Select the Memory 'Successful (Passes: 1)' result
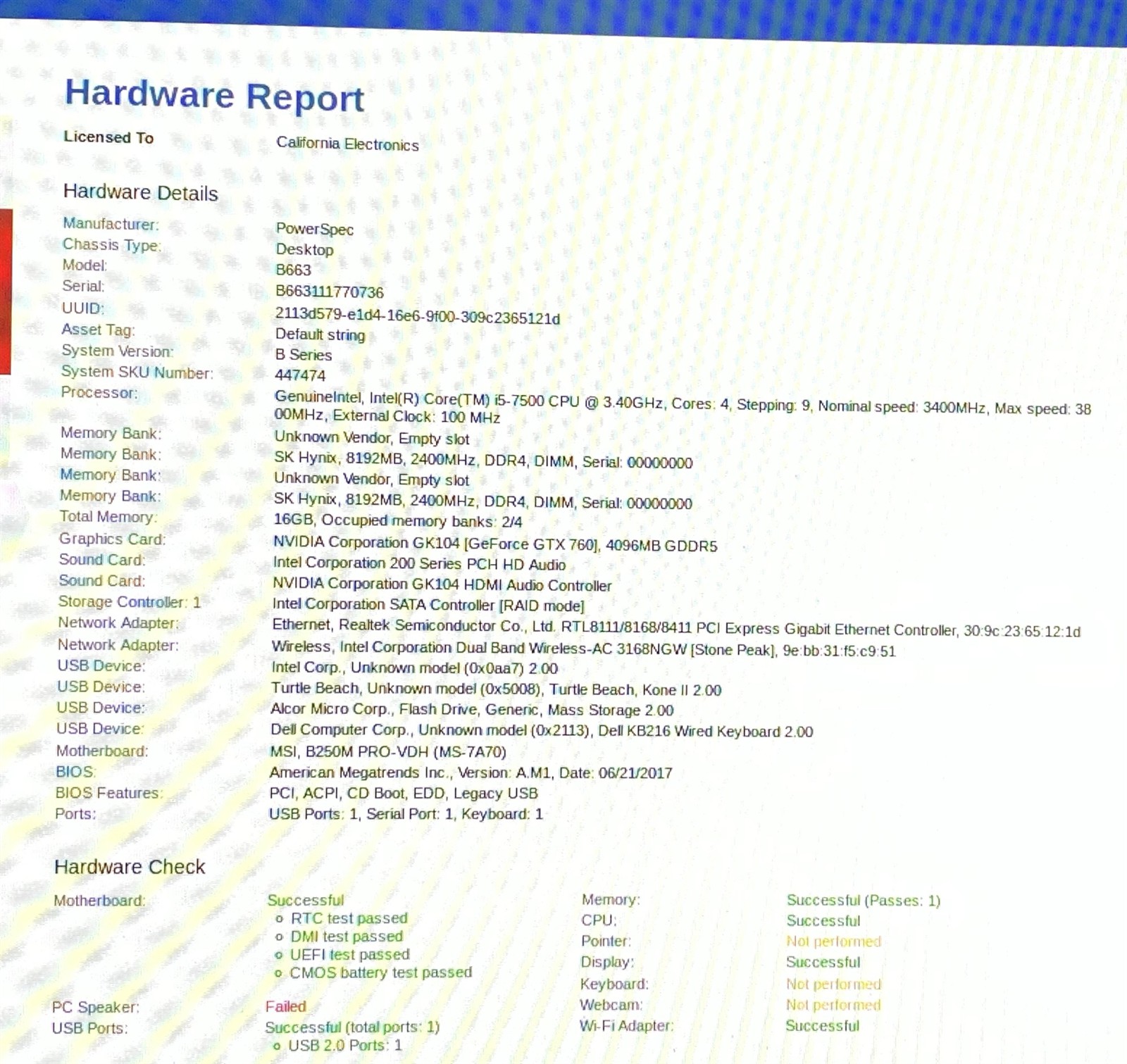Viewport: 1127px width, 1064px height. pos(863,900)
